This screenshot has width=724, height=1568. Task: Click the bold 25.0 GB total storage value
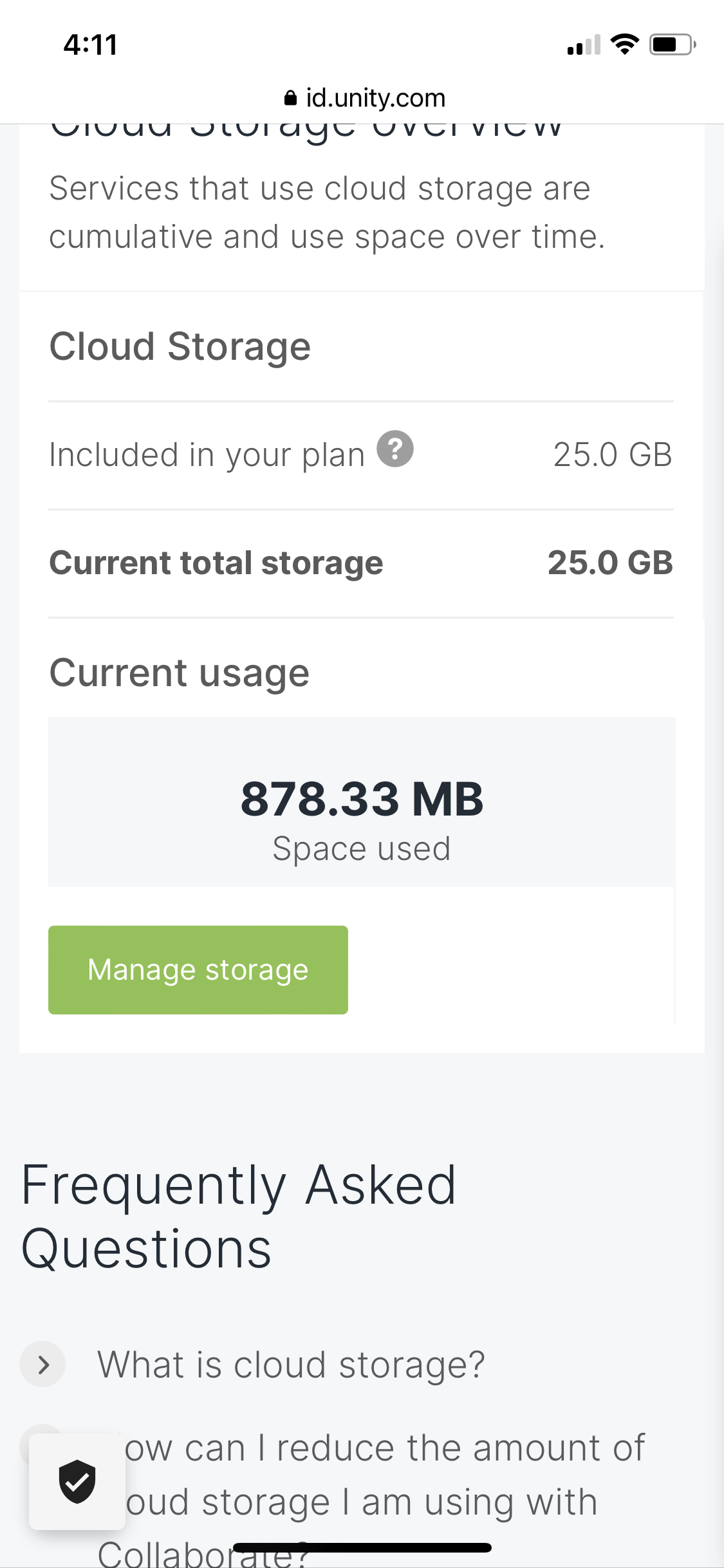(x=609, y=563)
